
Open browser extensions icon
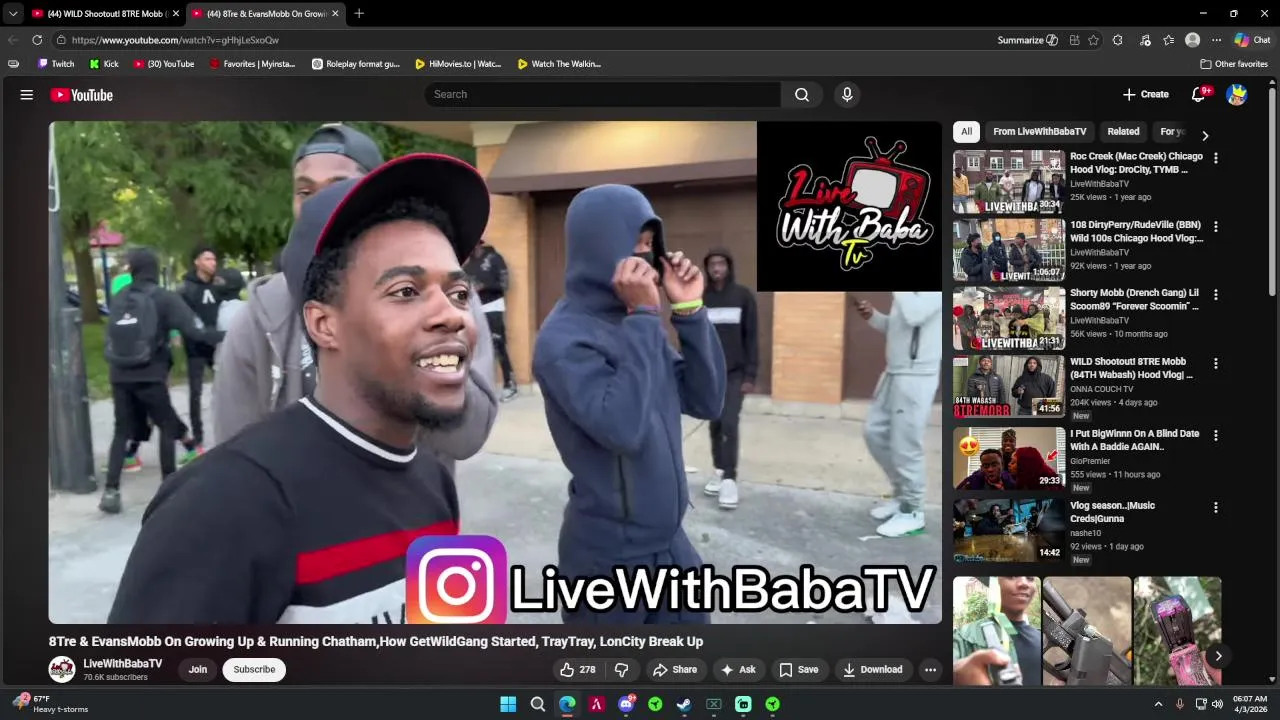[x=1118, y=40]
